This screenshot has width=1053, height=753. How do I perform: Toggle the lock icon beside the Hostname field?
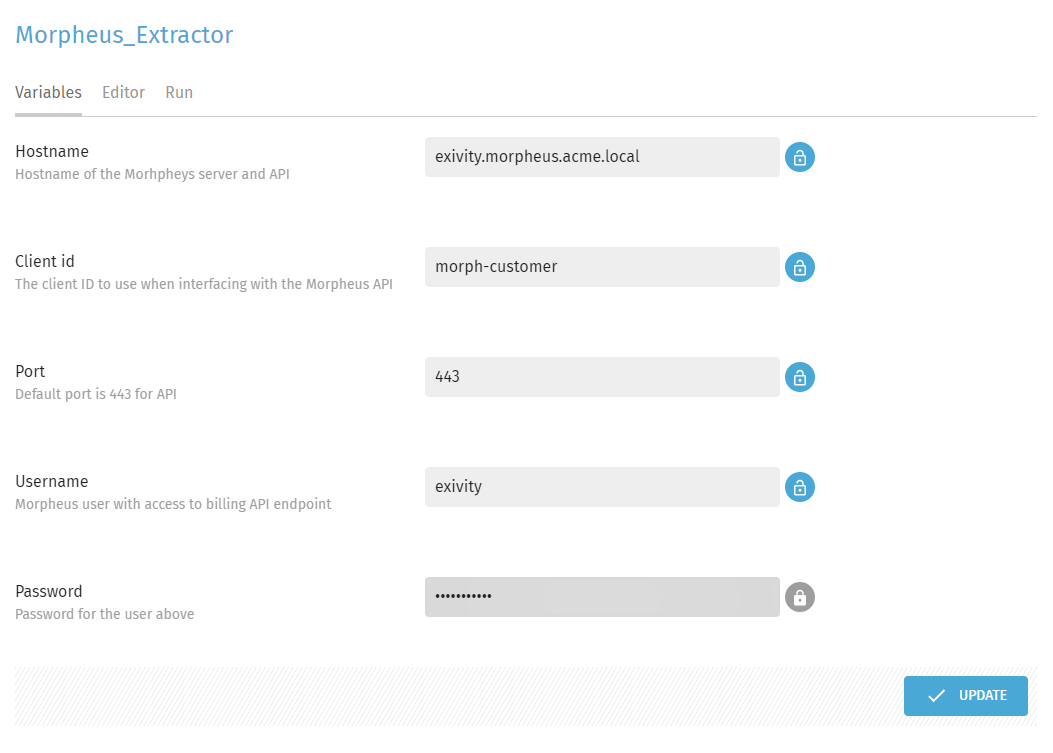pyautogui.click(x=799, y=157)
